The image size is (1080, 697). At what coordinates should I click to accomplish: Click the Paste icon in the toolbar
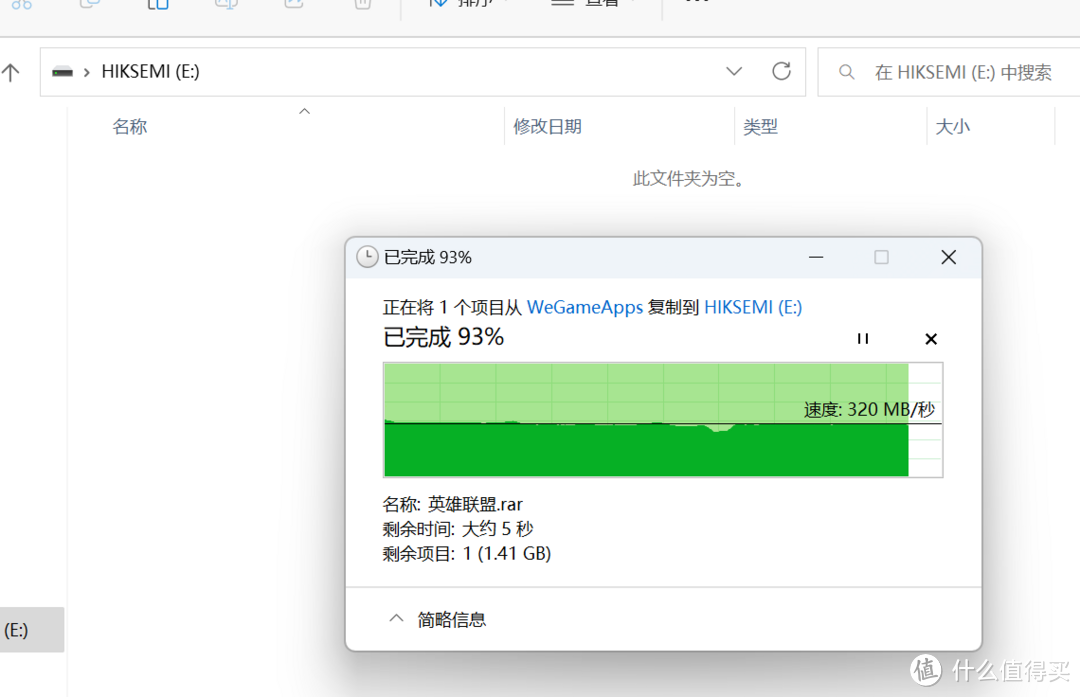click(x=157, y=5)
